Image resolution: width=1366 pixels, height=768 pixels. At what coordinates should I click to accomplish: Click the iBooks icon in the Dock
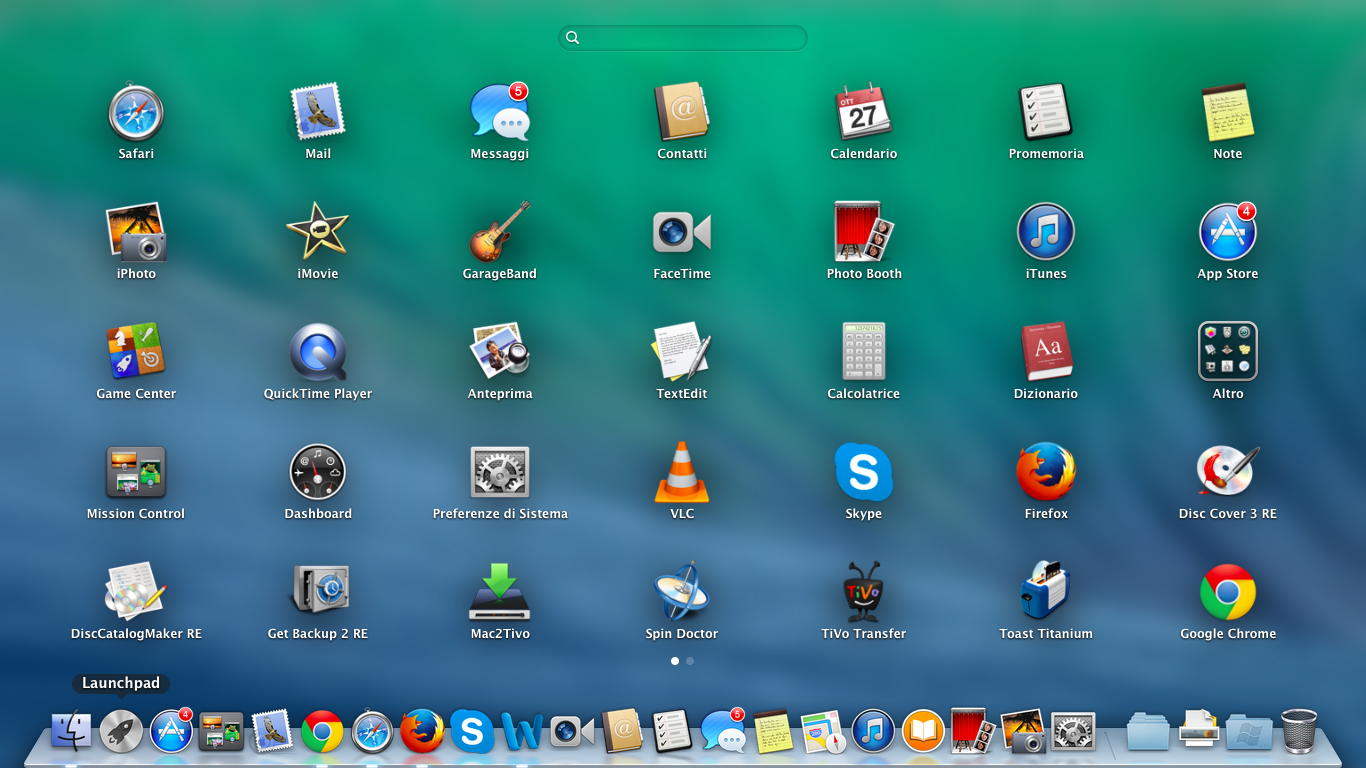[923, 731]
